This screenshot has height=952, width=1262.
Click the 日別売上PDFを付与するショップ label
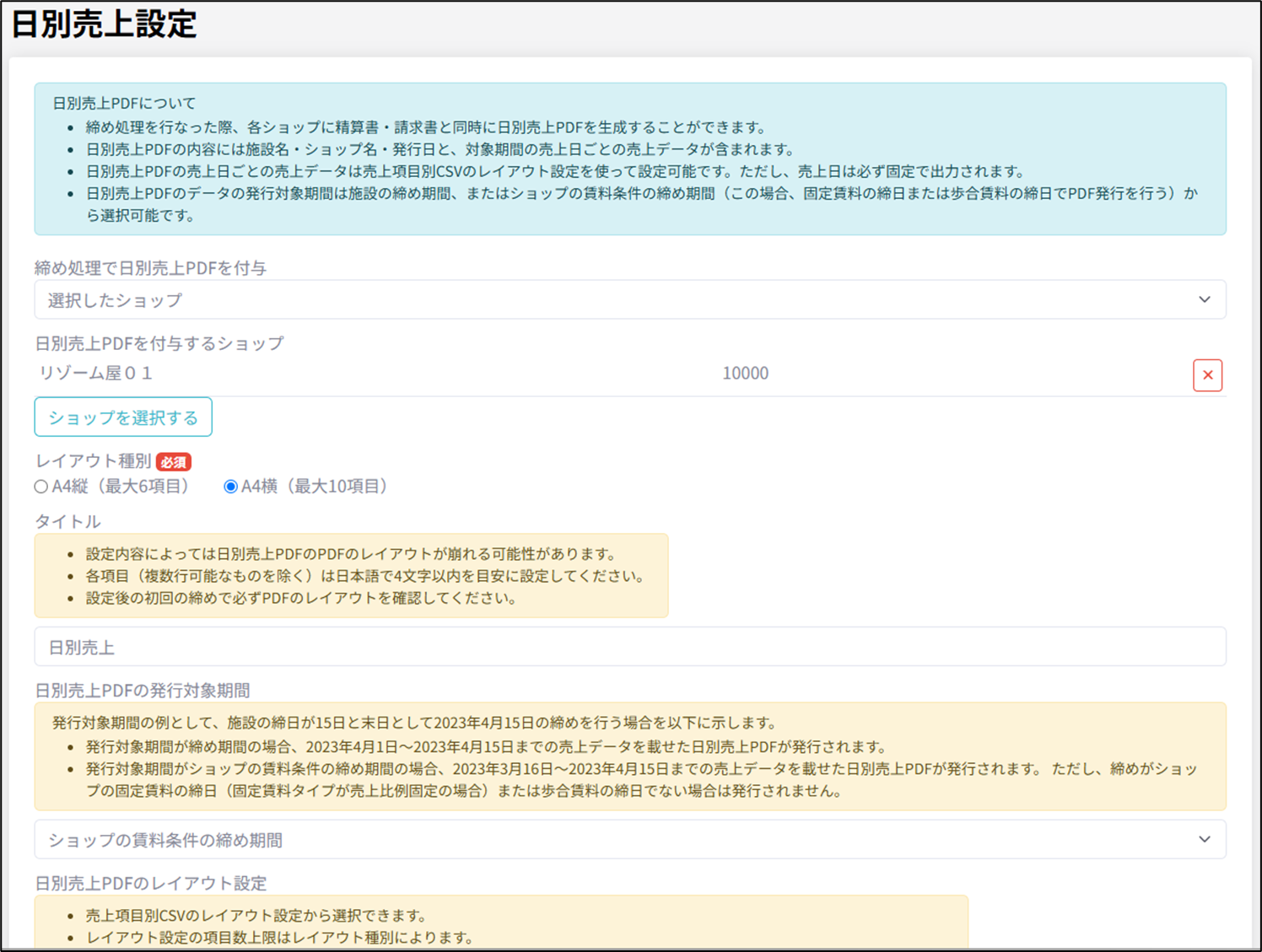(159, 343)
